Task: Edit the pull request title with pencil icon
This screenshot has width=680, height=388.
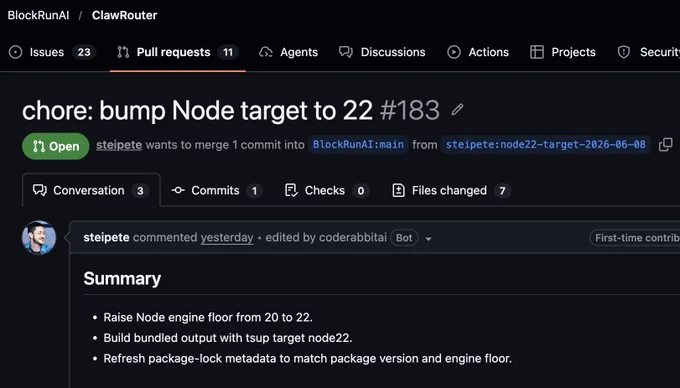Action: [x=457, y=109]
